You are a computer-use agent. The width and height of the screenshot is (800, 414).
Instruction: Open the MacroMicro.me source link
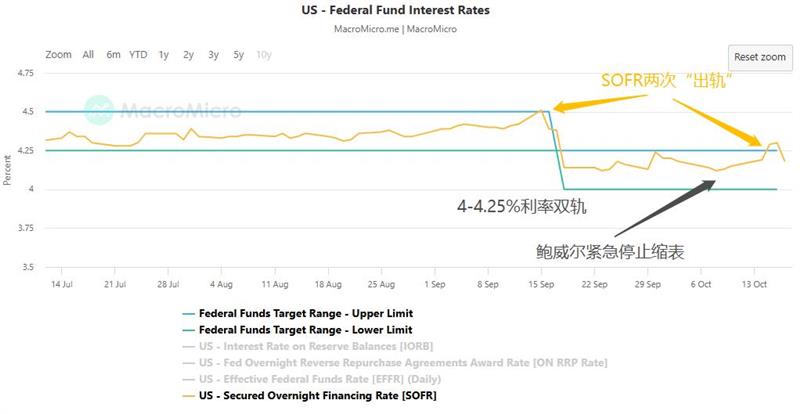tap(367, 29)
